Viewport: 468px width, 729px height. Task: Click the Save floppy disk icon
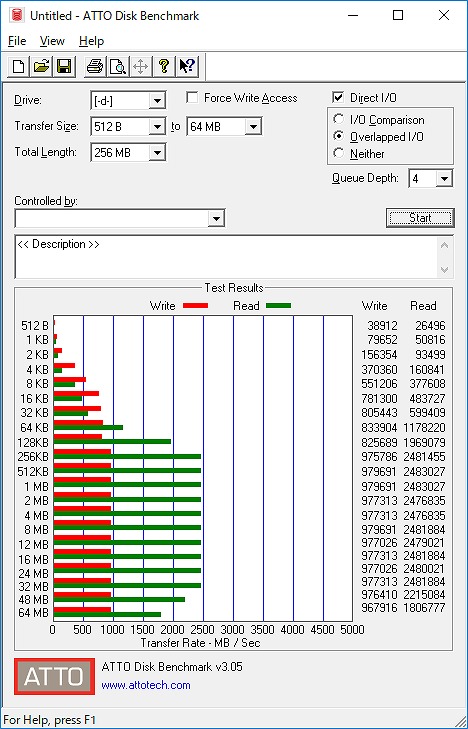point(64,66)
